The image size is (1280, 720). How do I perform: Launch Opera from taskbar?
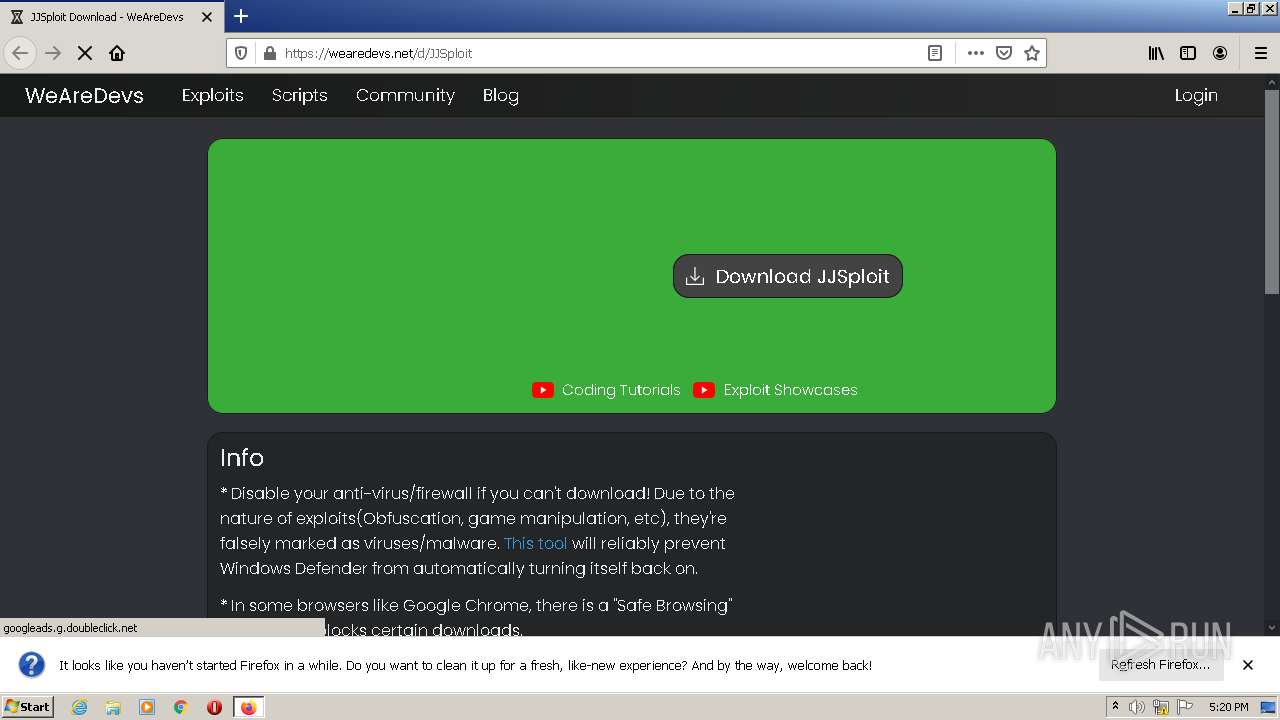click(x=214, y=707)
